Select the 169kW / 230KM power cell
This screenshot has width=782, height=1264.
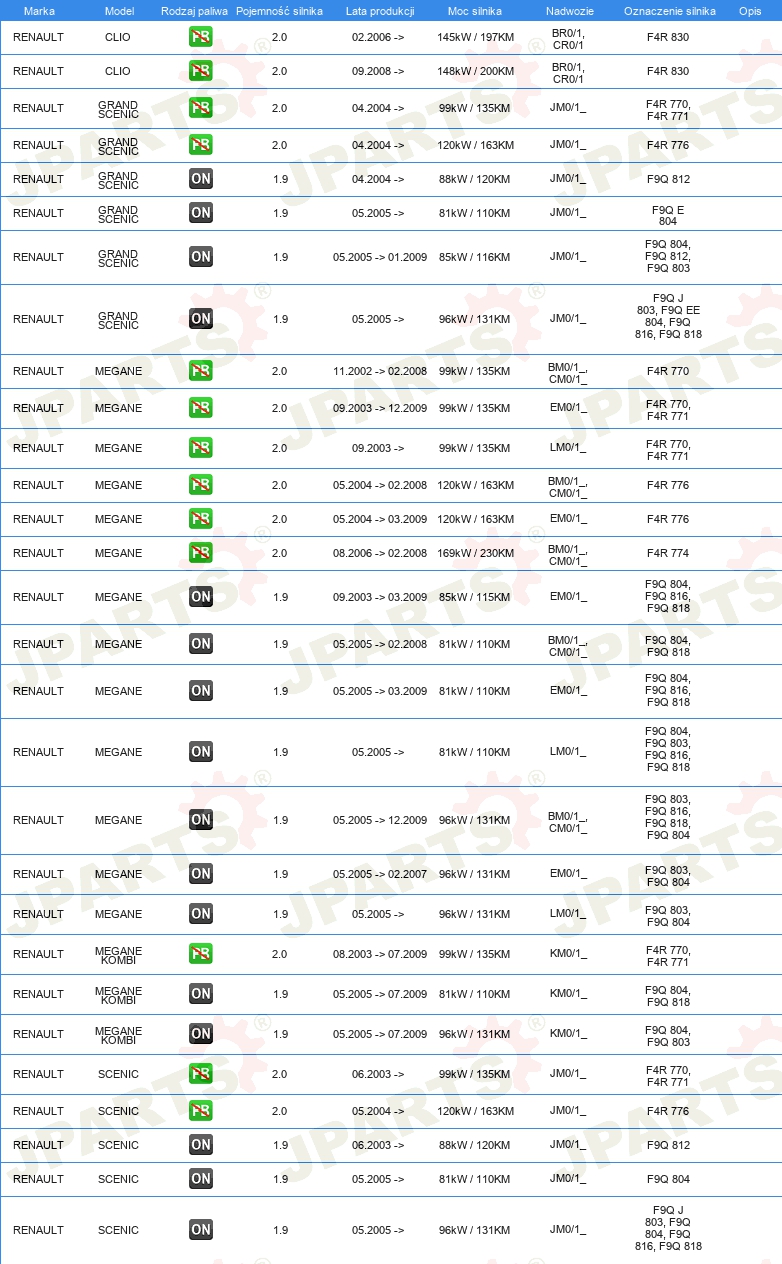(476, 553)
